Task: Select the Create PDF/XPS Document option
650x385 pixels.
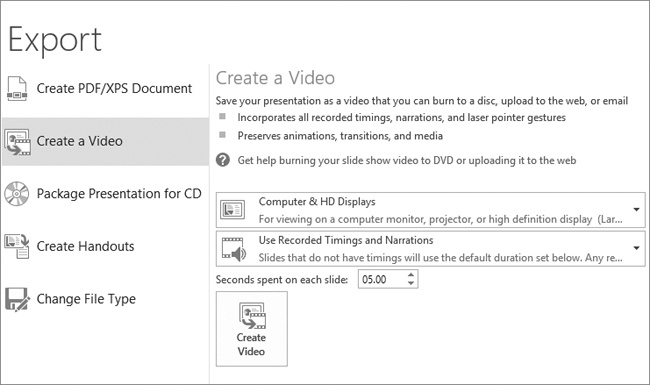Action: [x=105, y=88]
